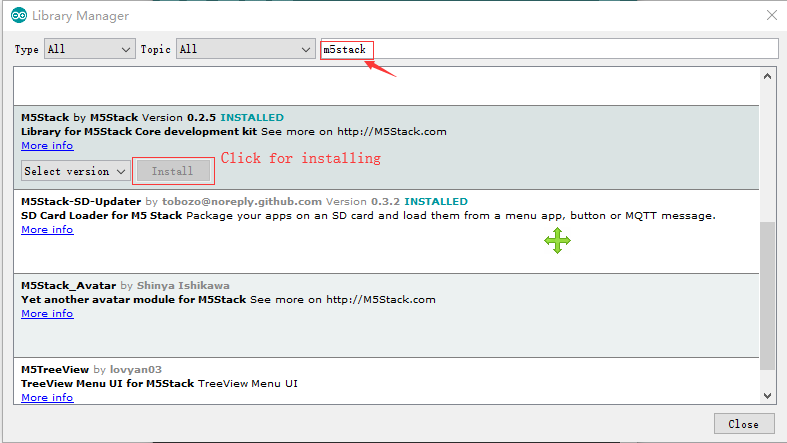This screenshot has width=787, height=443.
Task: Open the Select version dropdown for M5Stack
Action: coord(75,171)
